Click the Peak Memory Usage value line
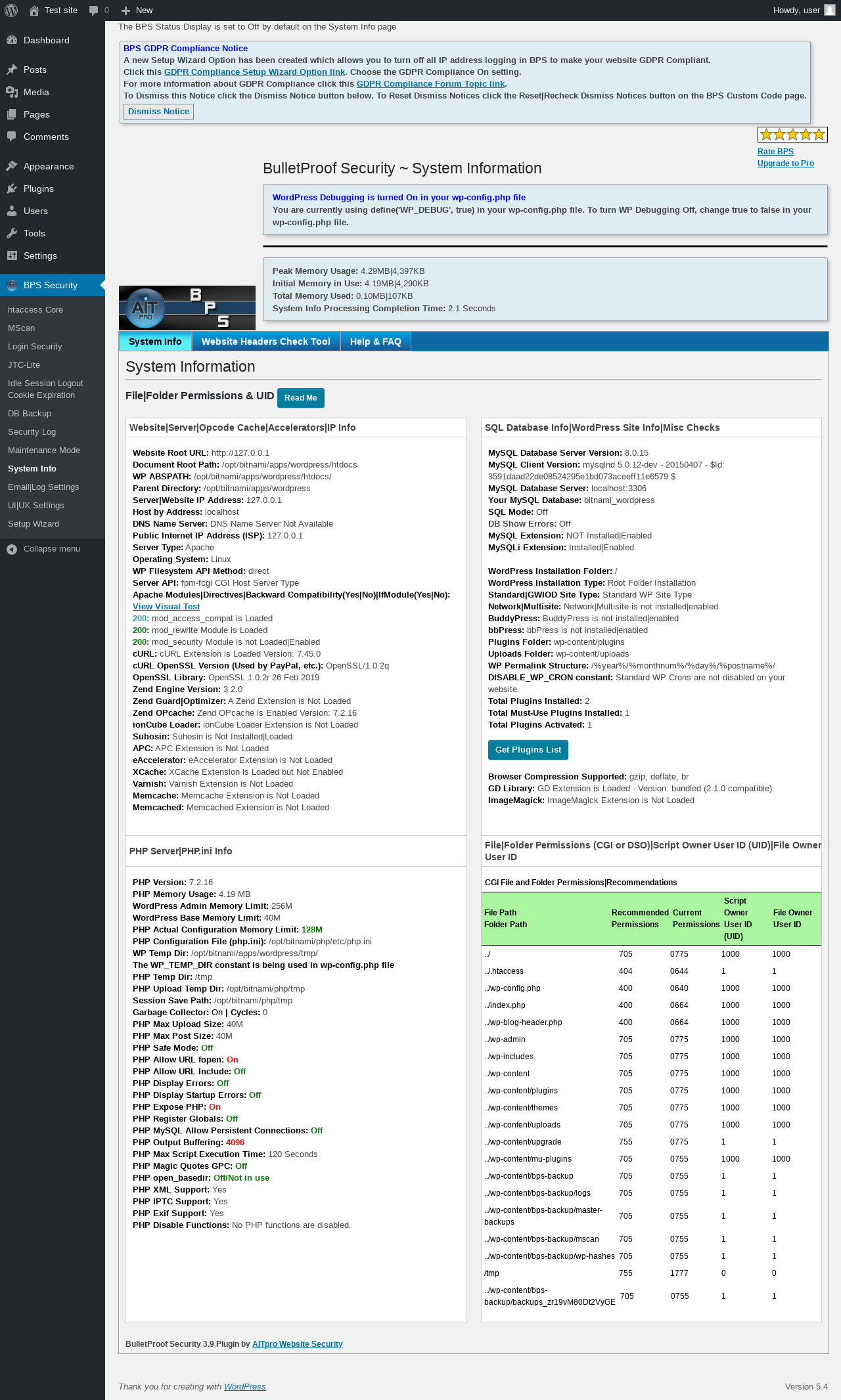The width and height of the screenshot is (841, 1400). (349, 271)
